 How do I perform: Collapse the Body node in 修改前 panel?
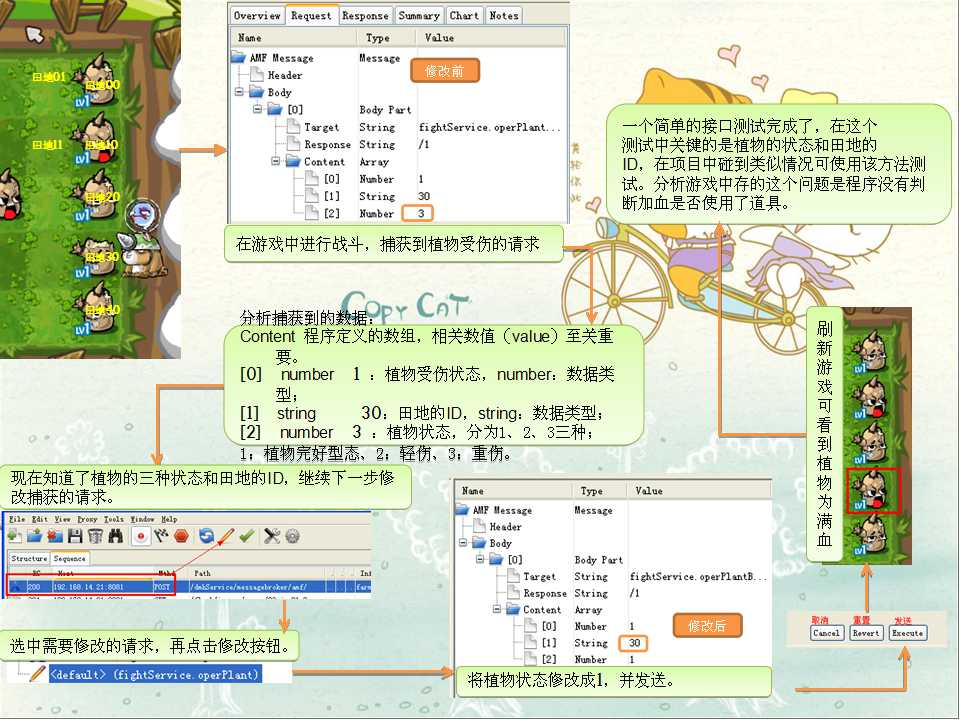coord(240,92)
